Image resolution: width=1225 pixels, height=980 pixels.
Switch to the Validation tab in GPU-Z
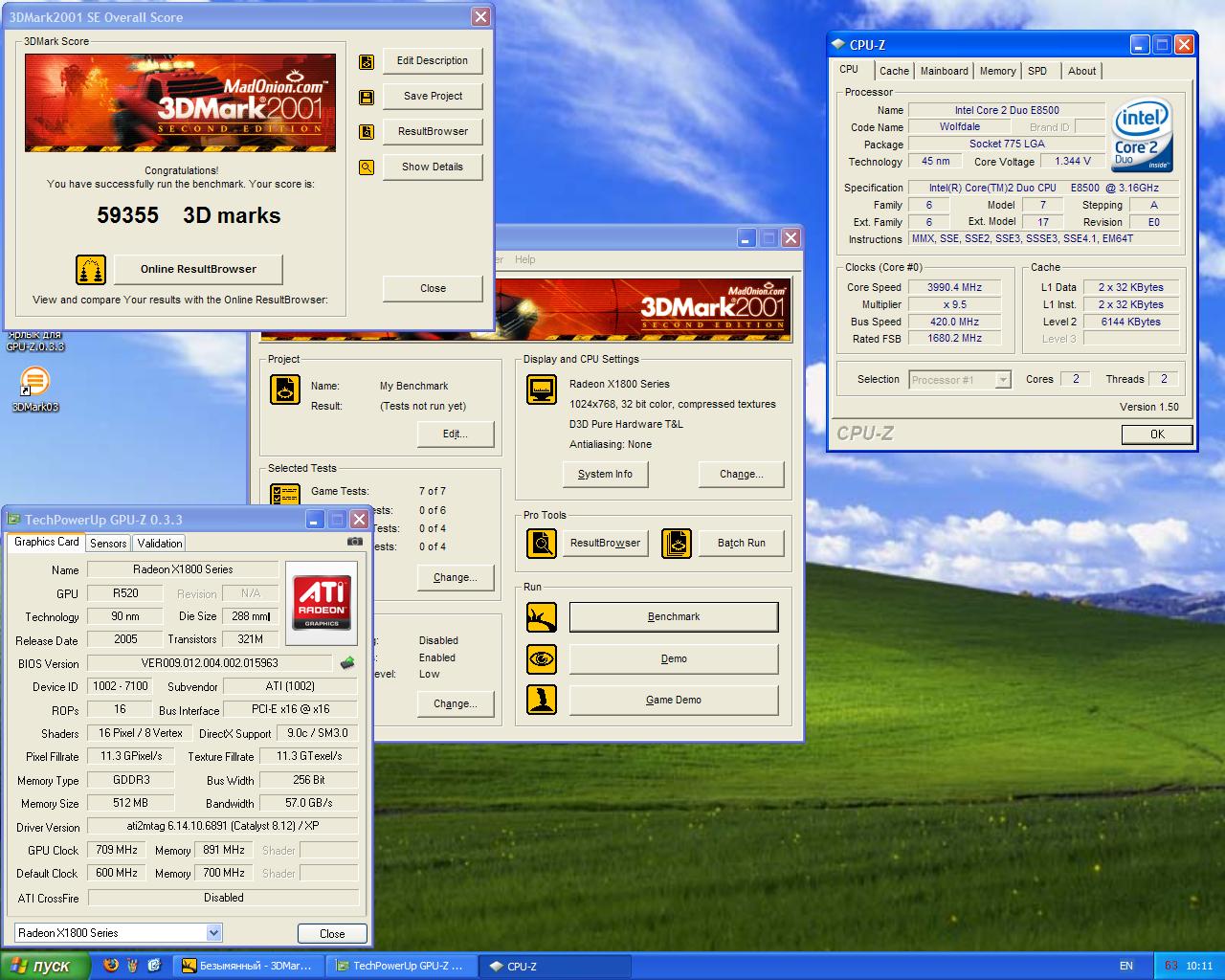[x=160, y=543]
